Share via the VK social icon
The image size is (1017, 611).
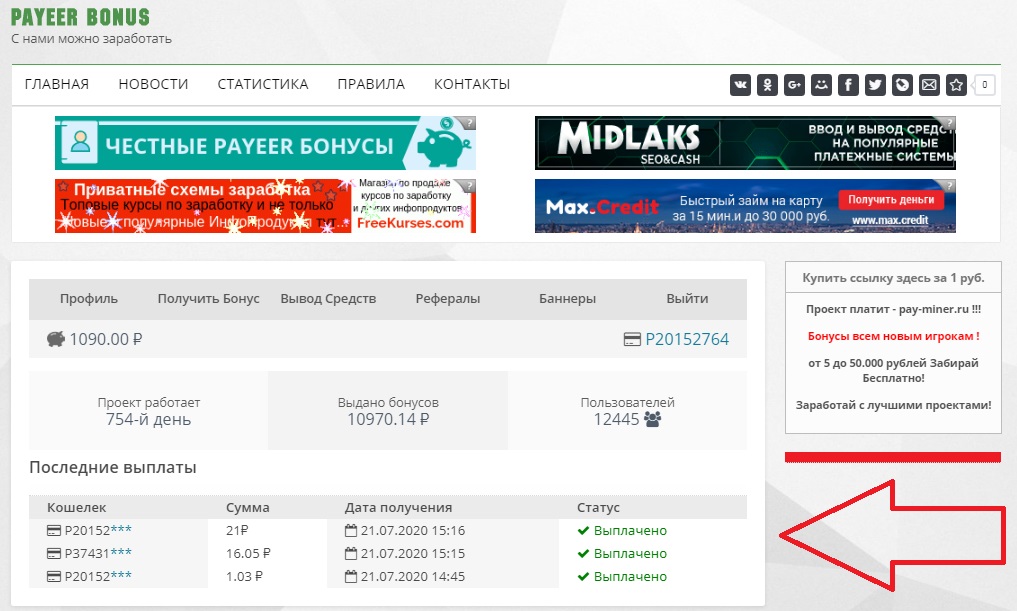pos(740,84)
